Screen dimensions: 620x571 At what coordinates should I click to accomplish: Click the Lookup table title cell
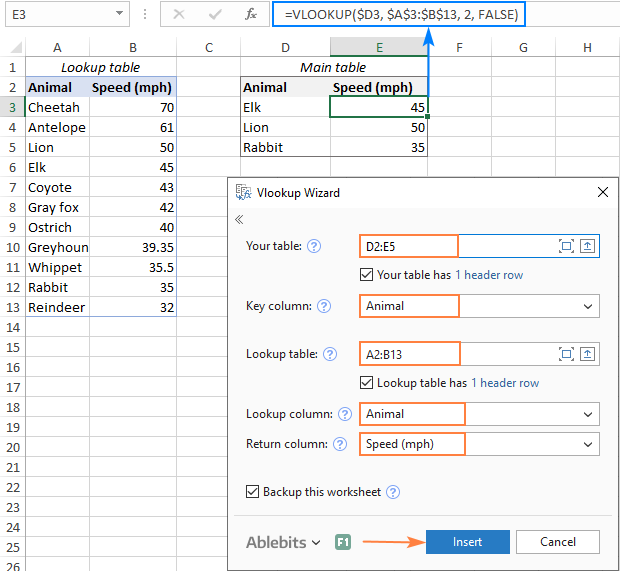point(101,67)
